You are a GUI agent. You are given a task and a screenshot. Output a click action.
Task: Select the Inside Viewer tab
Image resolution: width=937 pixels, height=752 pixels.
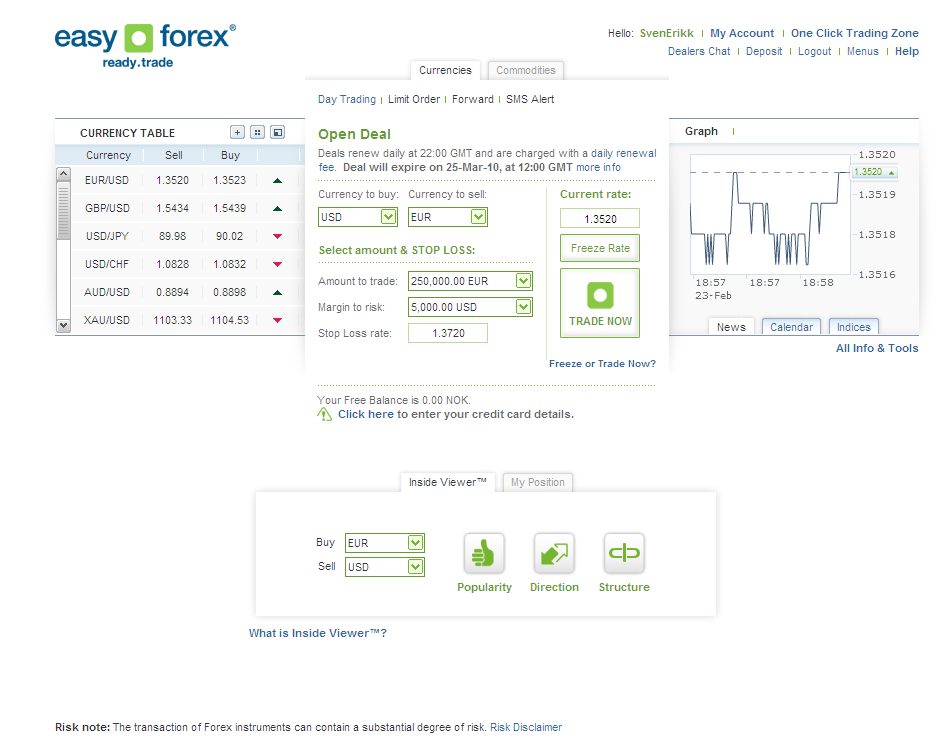coord(448,482)
